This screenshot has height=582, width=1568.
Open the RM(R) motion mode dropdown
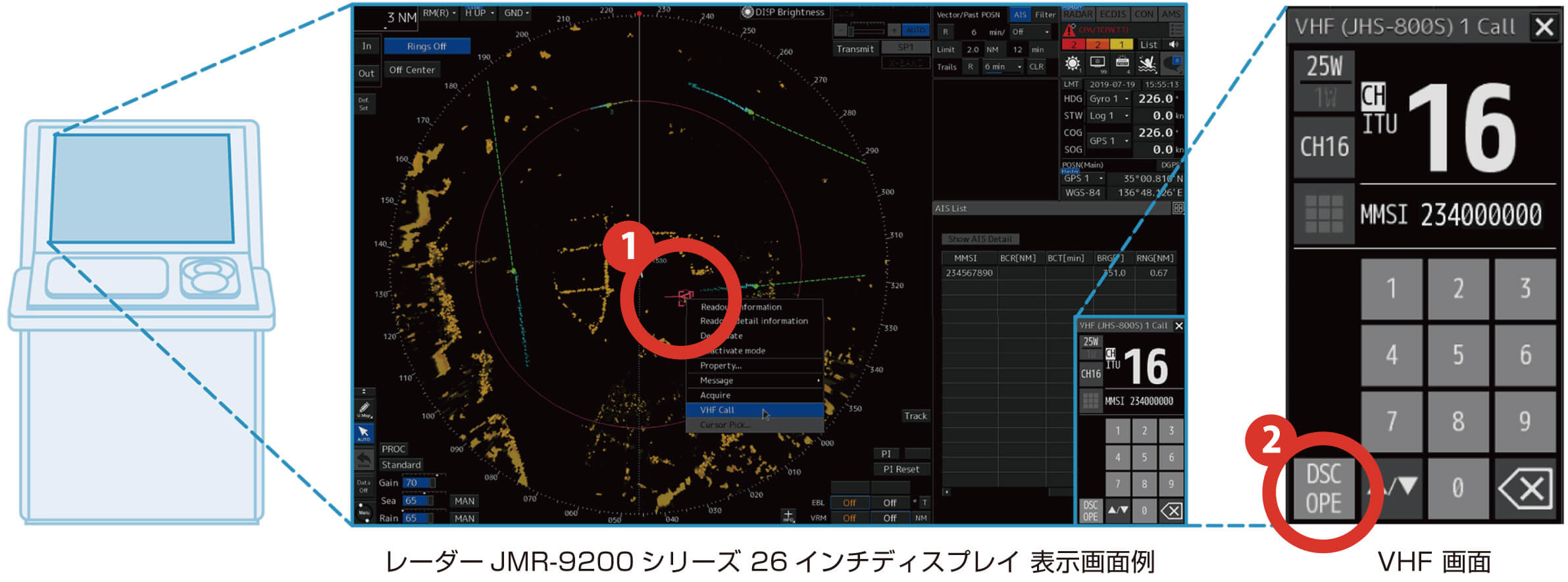point(439,13)
